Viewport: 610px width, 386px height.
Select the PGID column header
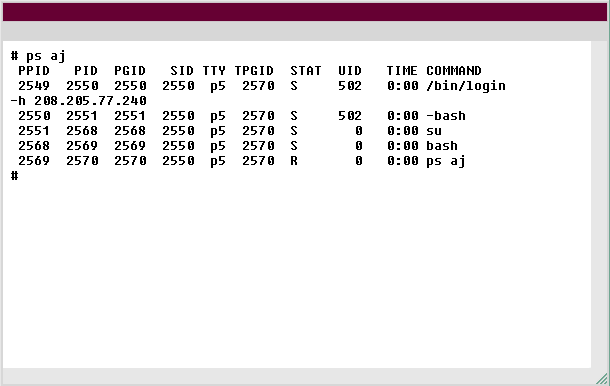click(130, 71)
